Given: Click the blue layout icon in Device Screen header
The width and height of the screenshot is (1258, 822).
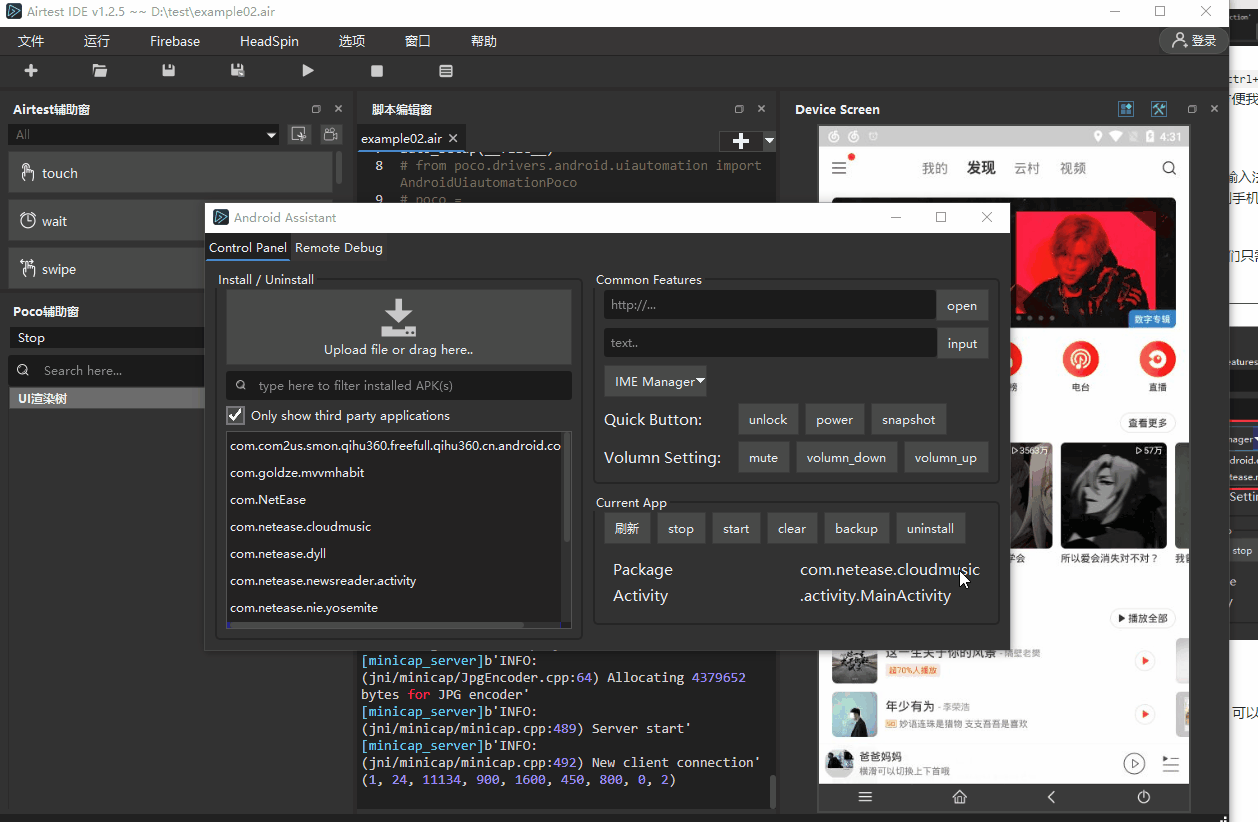Looking at the screenshot, I should 1126,109.
